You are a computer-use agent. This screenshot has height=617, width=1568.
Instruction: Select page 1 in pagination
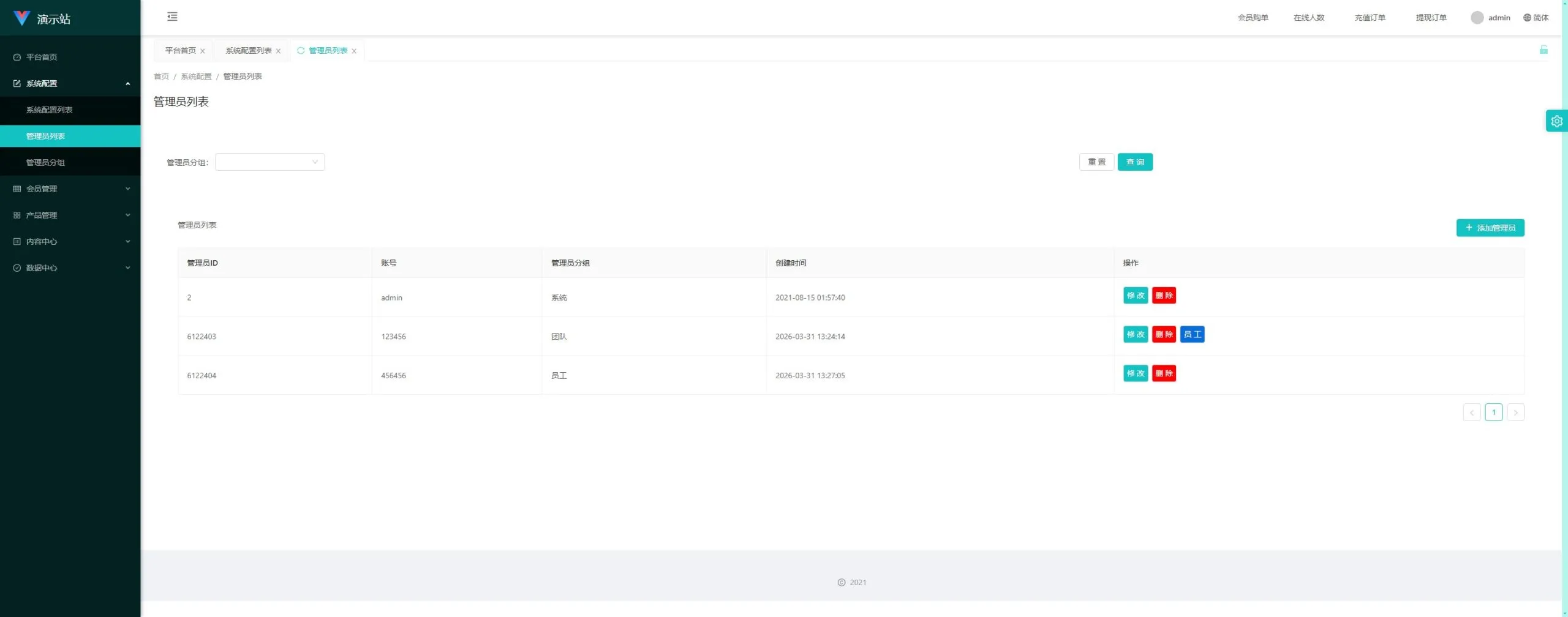click(1494, 413)
